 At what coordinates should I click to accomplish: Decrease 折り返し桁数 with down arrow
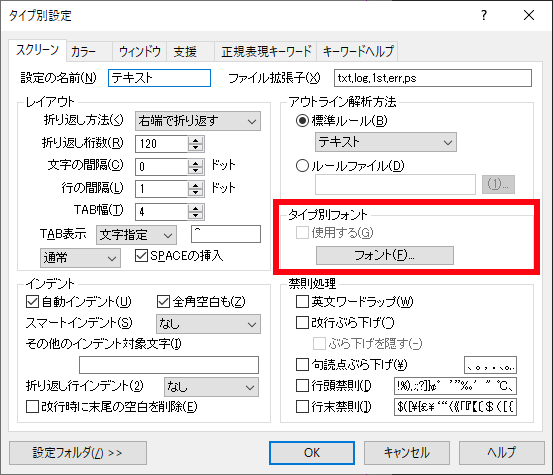195,148
